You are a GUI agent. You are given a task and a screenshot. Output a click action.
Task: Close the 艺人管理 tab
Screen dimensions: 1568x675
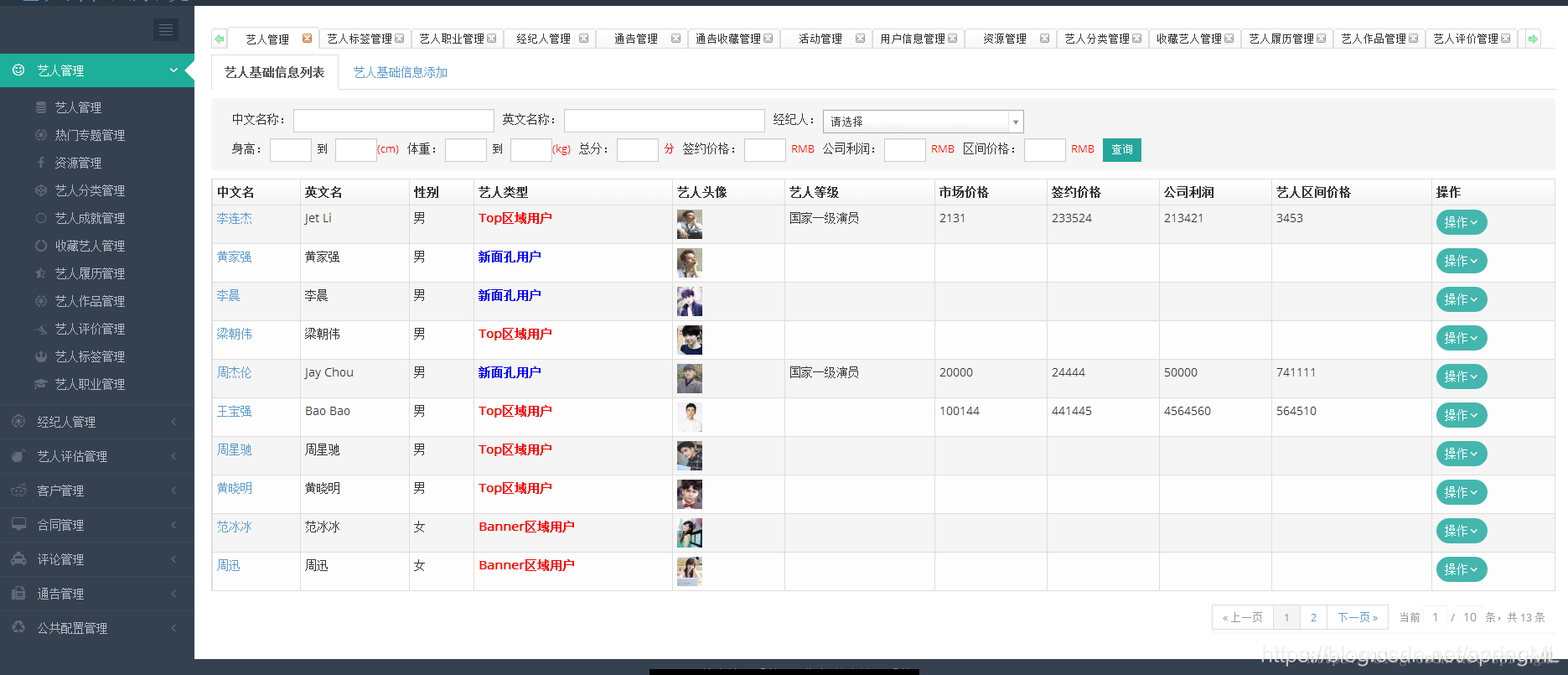(307, 39)
